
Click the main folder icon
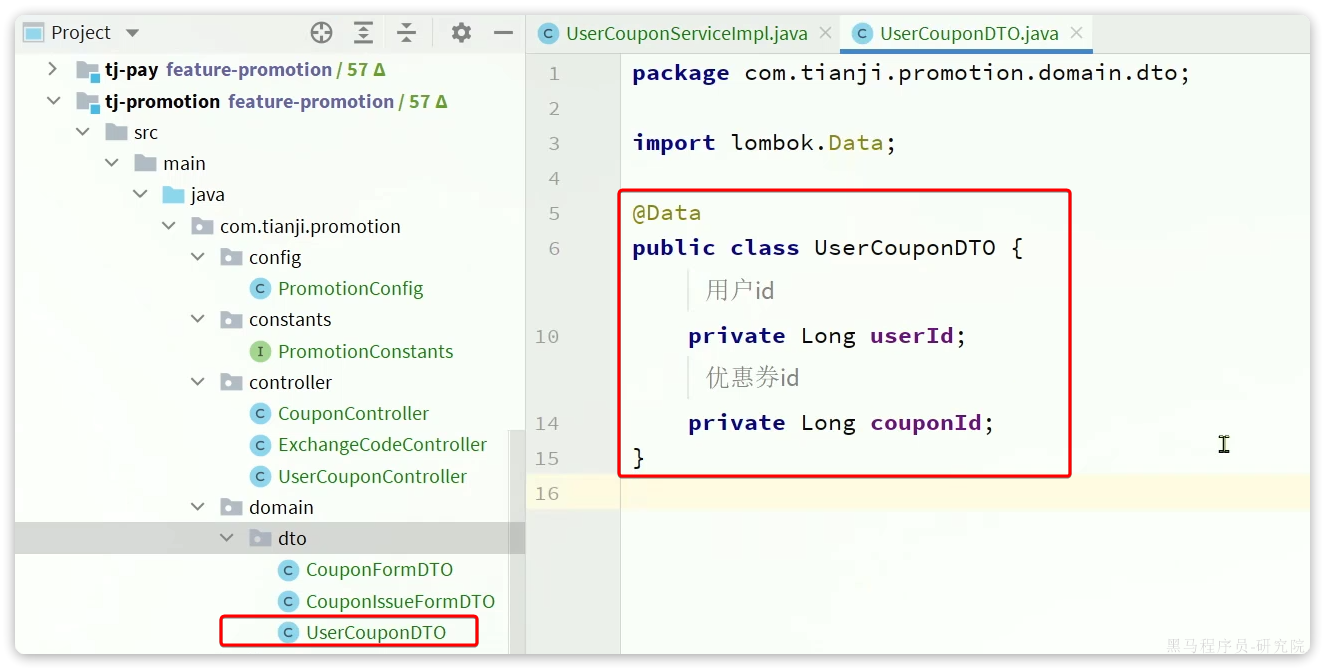click(x=145, y=163)
